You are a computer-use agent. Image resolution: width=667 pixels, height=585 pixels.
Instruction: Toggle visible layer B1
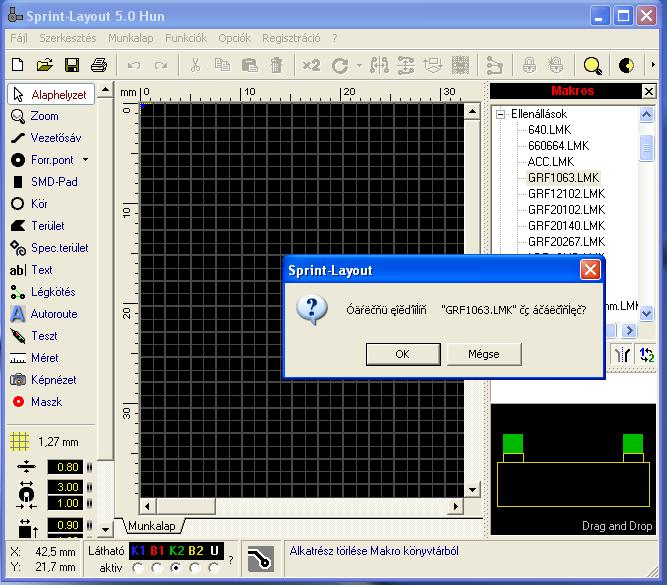157,551
